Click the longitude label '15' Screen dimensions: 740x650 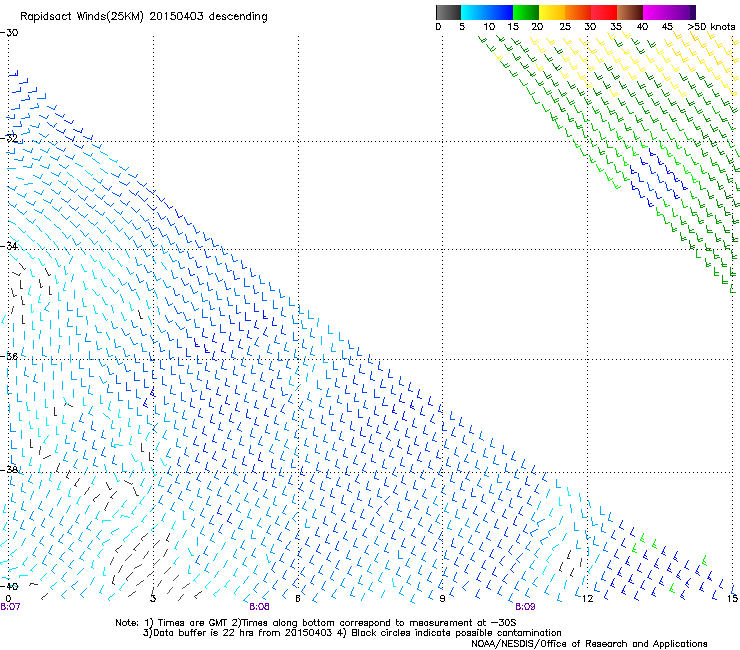click(732, 598)
